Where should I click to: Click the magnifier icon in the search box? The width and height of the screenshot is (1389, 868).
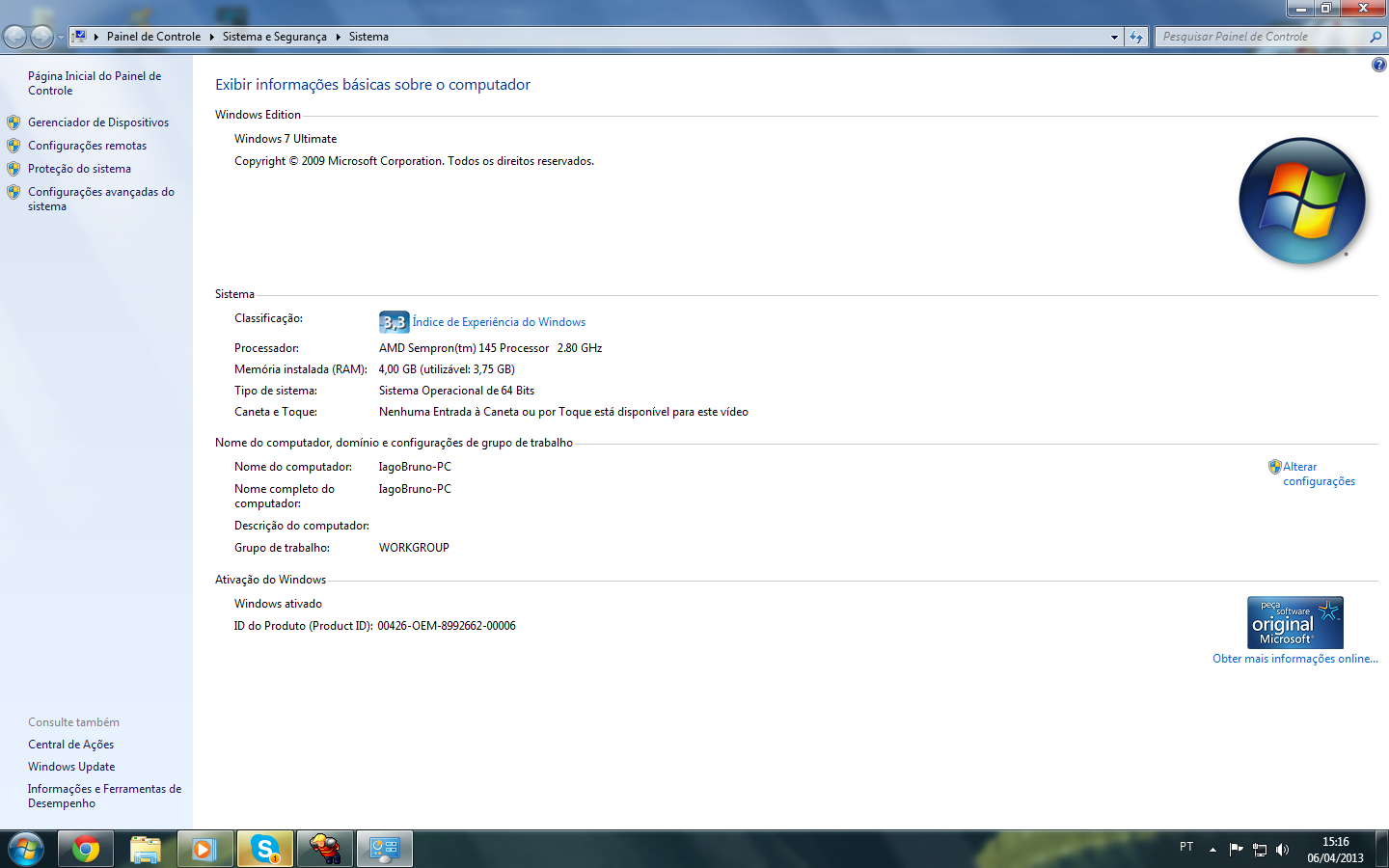pos(1375,37)
